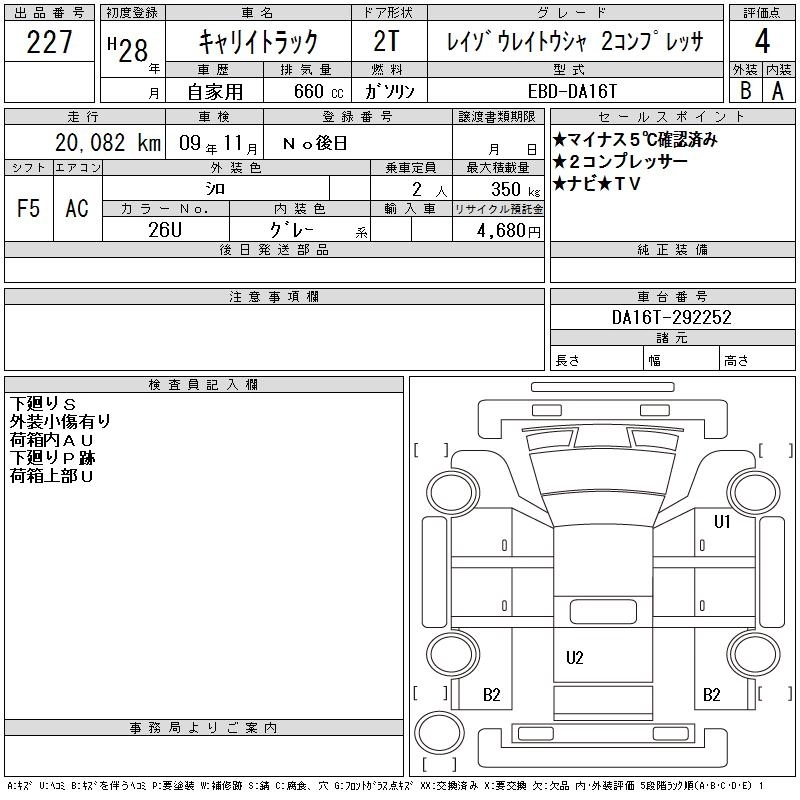Click the 出品番号 header
This screenshot has width=800, height=800.
click(x=49, y=13)
